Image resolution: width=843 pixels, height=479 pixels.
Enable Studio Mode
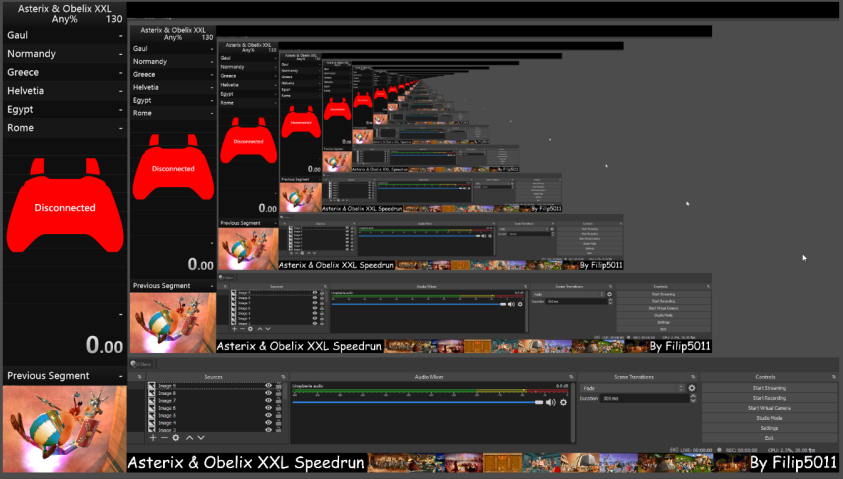click(769, 418)
